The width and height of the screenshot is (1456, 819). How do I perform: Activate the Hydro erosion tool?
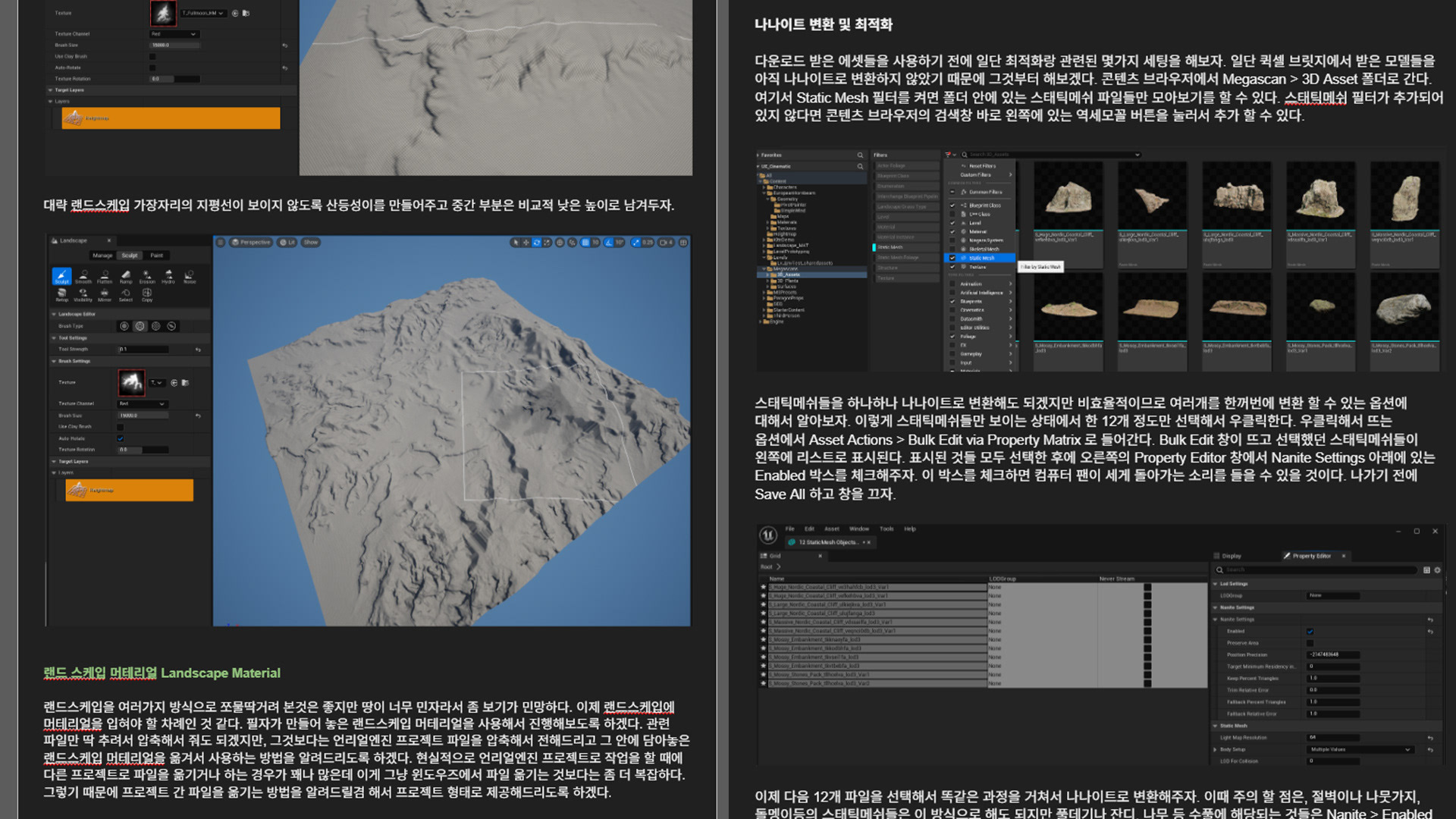click(168, 276)
